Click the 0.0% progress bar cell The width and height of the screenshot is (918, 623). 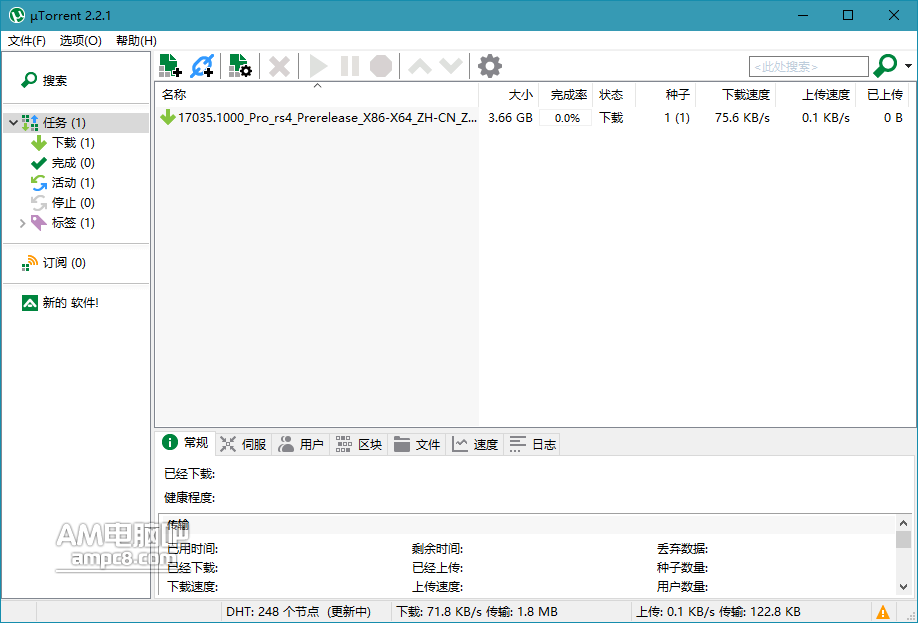pyautogui.click(x=566, y=118)
